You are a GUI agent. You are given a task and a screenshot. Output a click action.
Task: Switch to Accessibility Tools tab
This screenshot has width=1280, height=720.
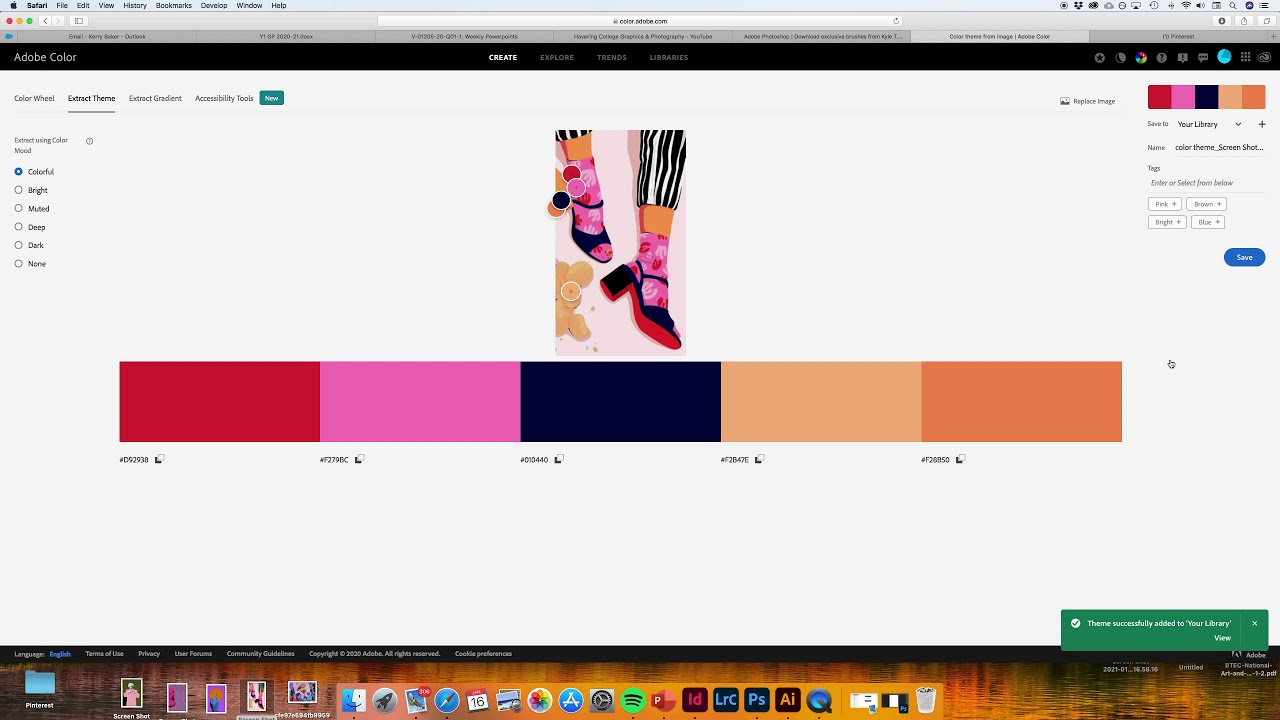pyautogui.click(x=224, y=98)
